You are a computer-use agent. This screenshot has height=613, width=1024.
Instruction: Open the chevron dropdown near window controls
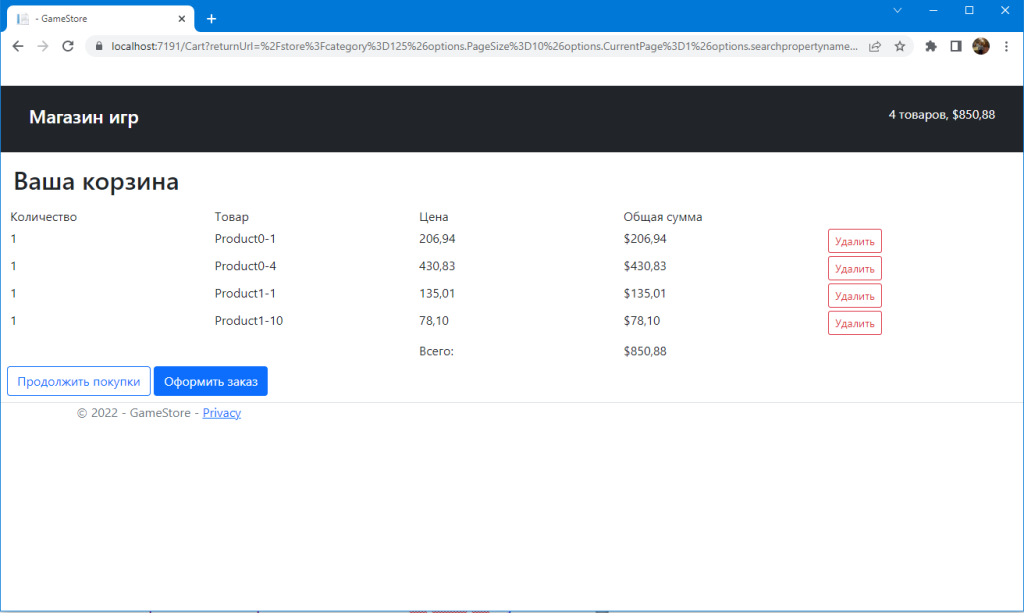(897, 10)
